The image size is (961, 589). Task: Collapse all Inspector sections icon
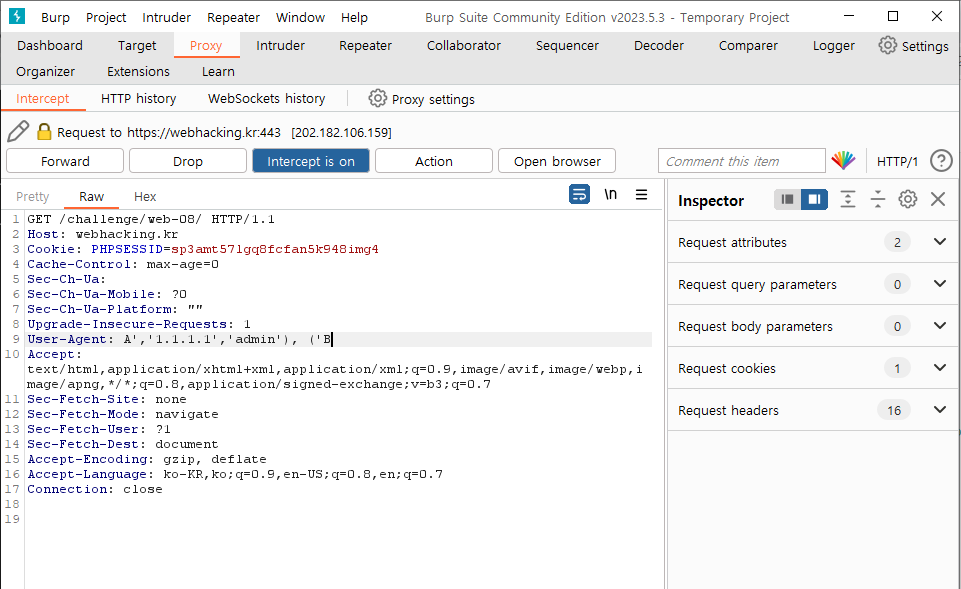(878, 199)
